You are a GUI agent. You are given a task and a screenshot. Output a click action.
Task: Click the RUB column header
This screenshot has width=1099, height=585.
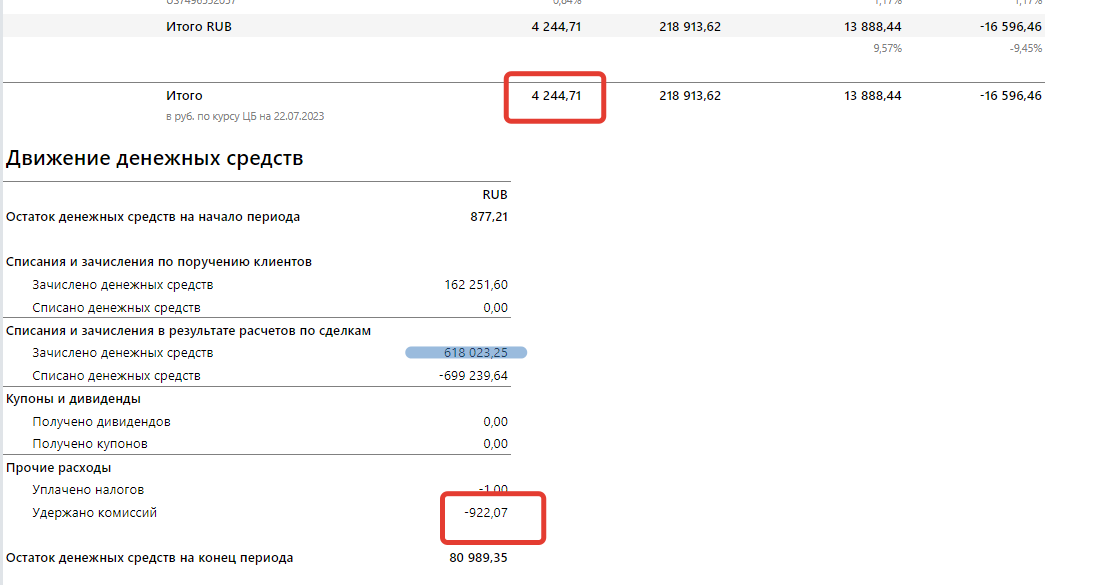[495, 195]
